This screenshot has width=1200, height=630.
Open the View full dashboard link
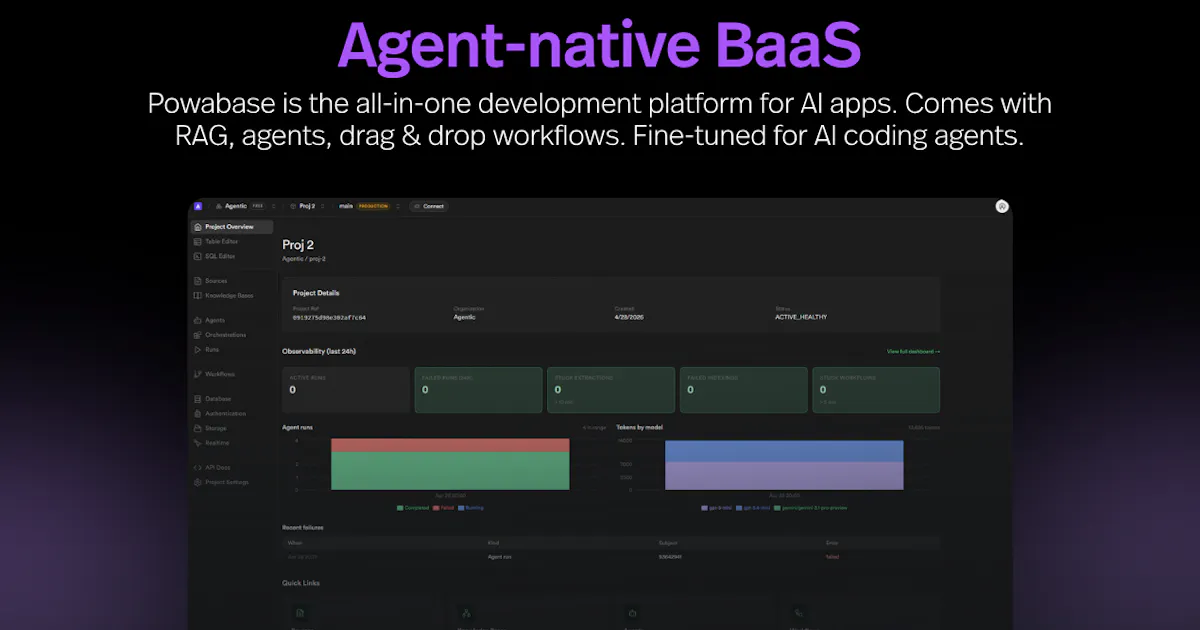(x=913, y=351)
